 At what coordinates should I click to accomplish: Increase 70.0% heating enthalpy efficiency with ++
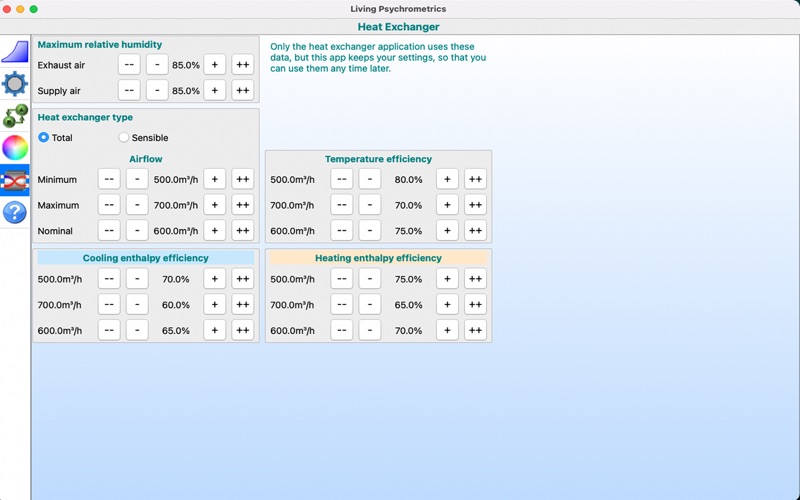476,330
